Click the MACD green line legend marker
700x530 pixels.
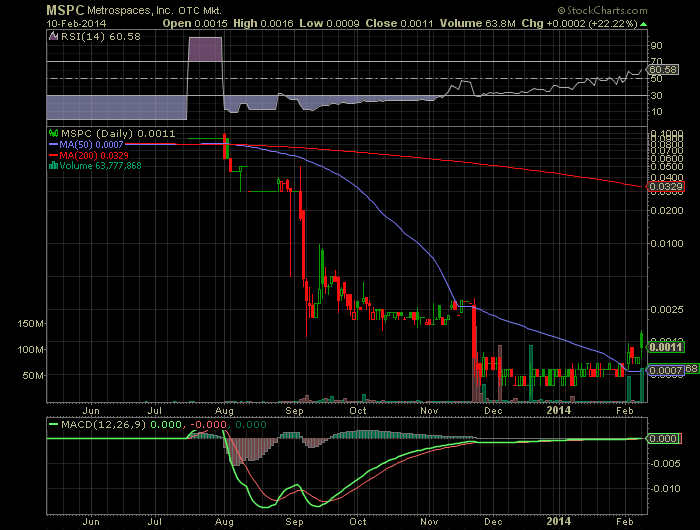point(53,424)
